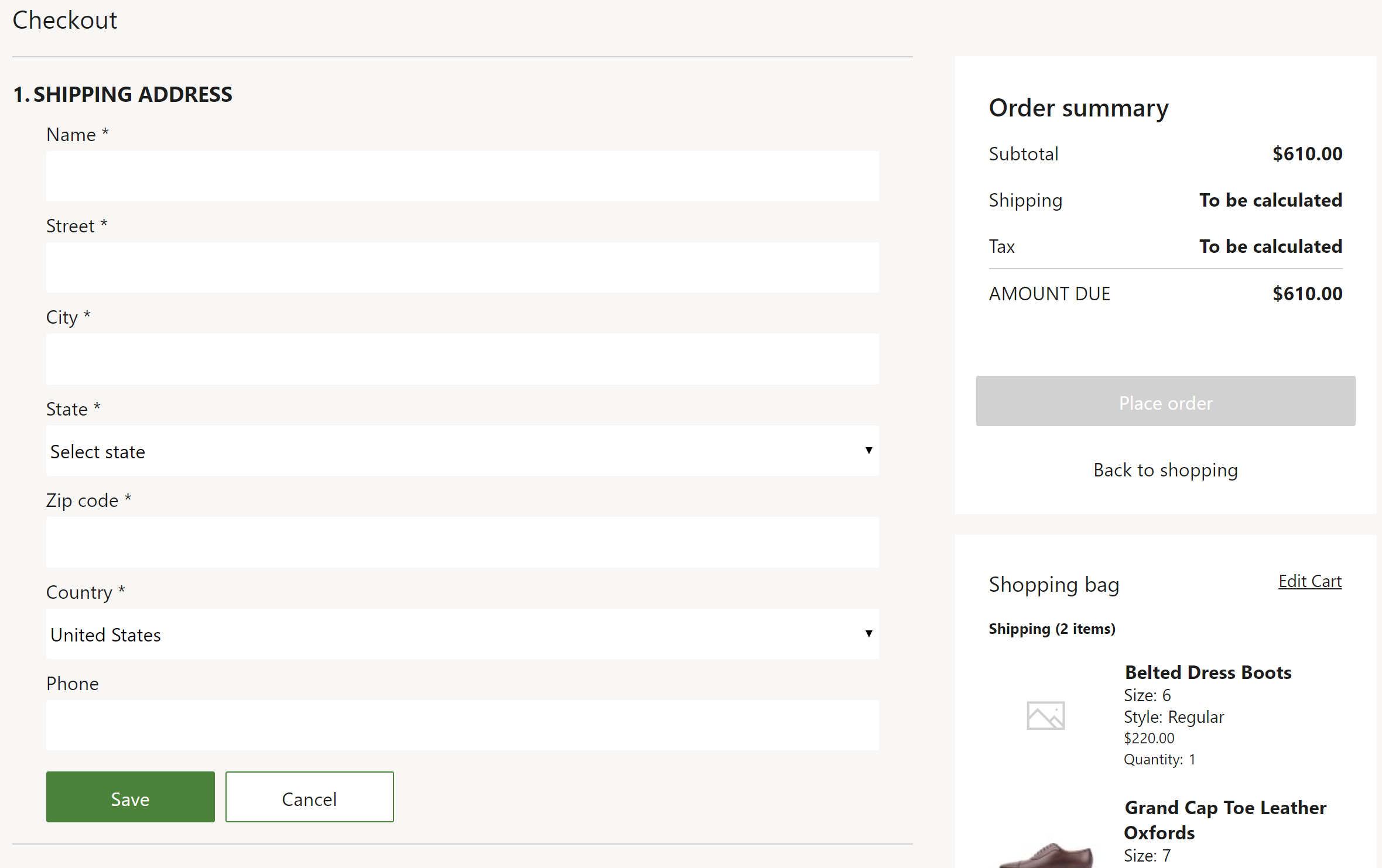Click the Save shipping address button
The height and width of the screenshot is (868, 1382).
[x=130, y=799]
